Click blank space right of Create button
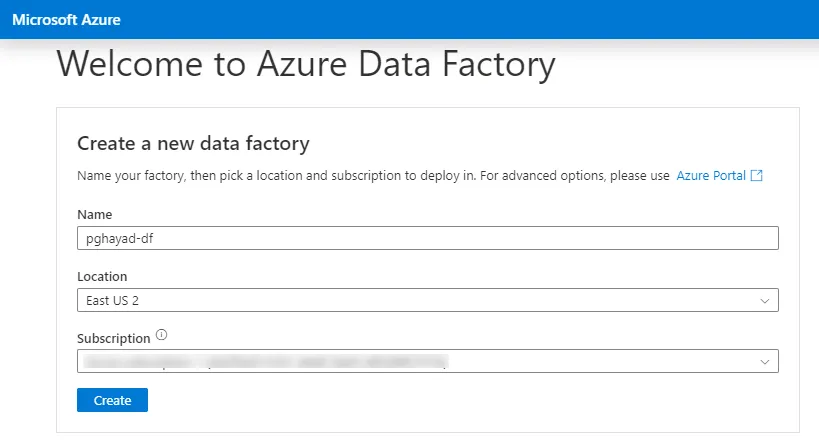 click(400, 400)
